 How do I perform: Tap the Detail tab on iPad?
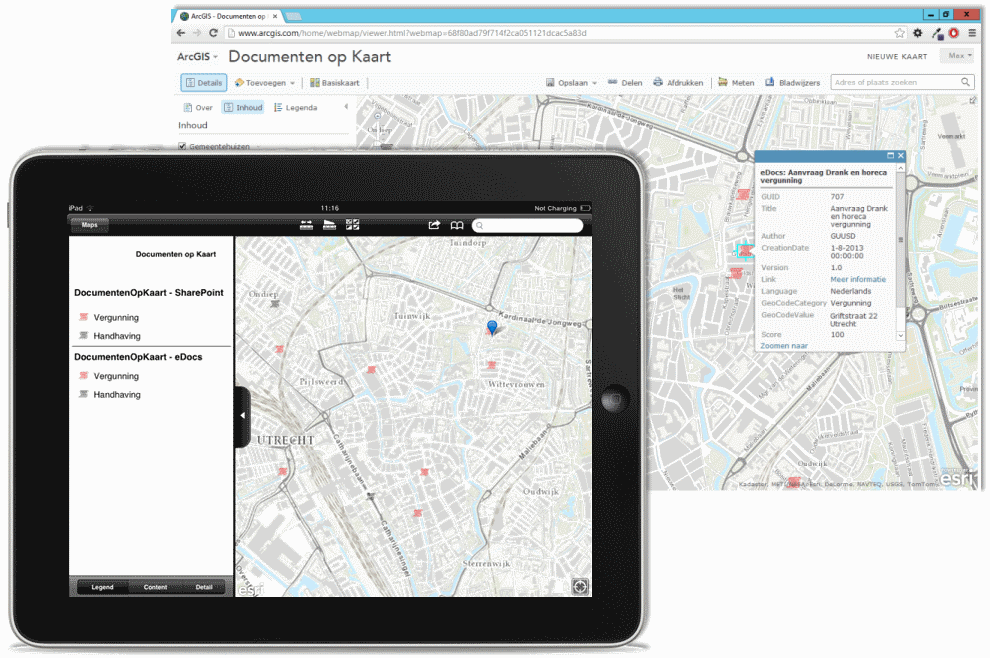pyautogui.click(x=204, y=587)
